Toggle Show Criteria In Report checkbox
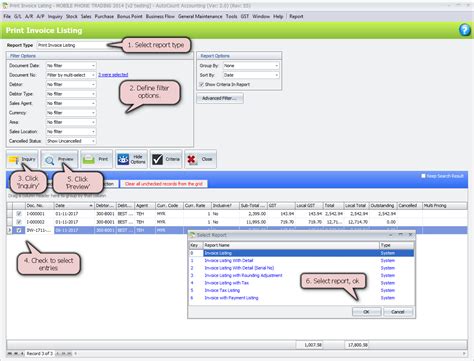Image resolution: width=474 pixels, height=361 pixels. 201,85
